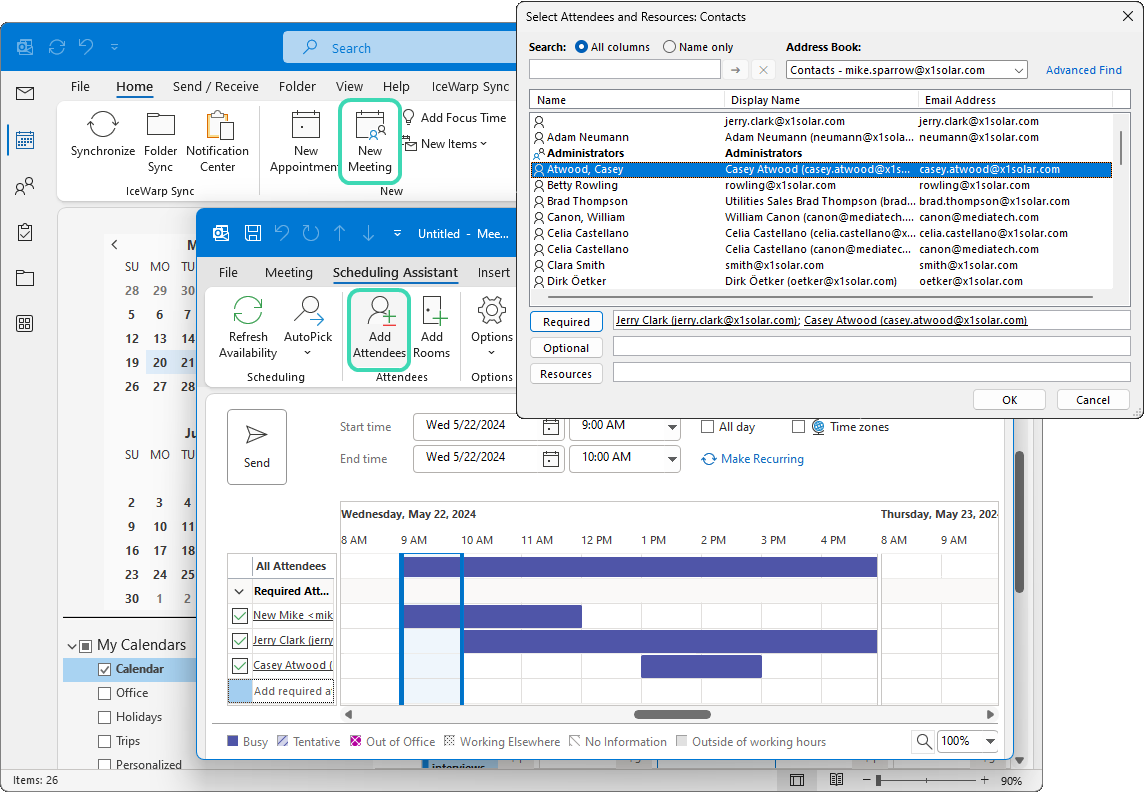Image resolution: width=1146 pixels, height=792 pixels.
Task: Uncheck the Casey Atwood attendee checkbox
Action: pos(240,666)
